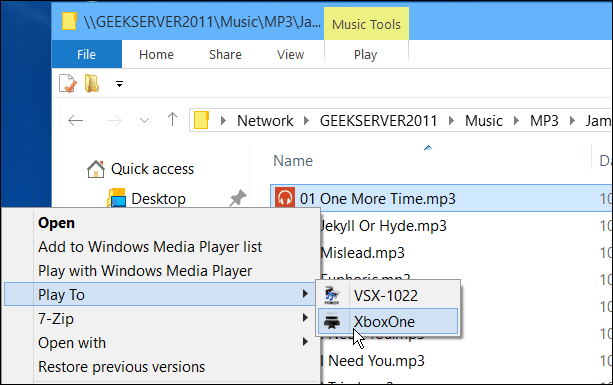Switch to the Home ribbon tab
The height and width of the screenshot is (385, 613).
pos(156,54)
